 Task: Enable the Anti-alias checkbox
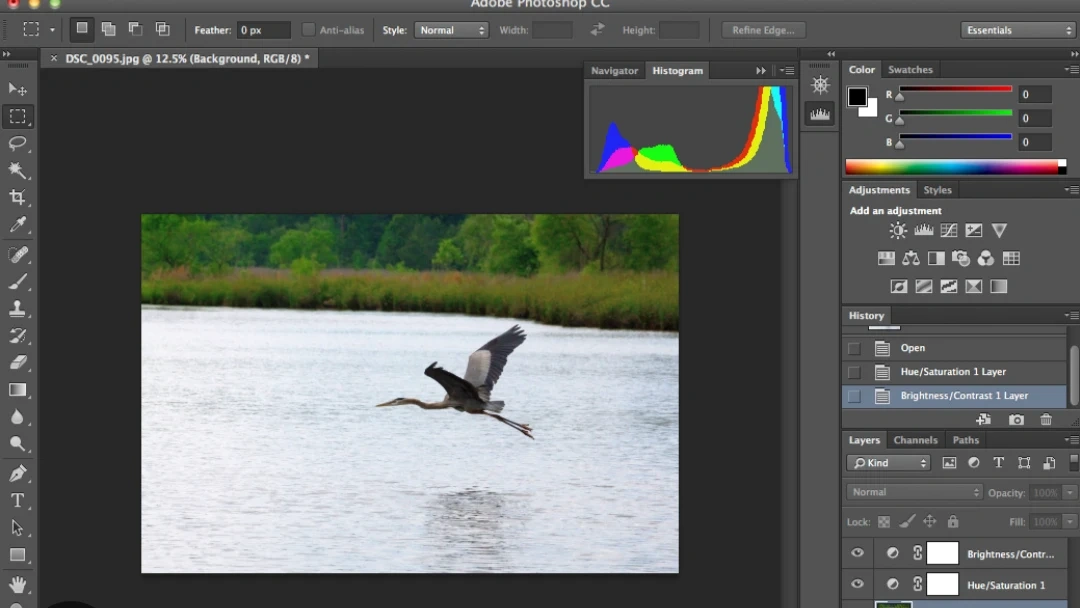pos(309,30)
